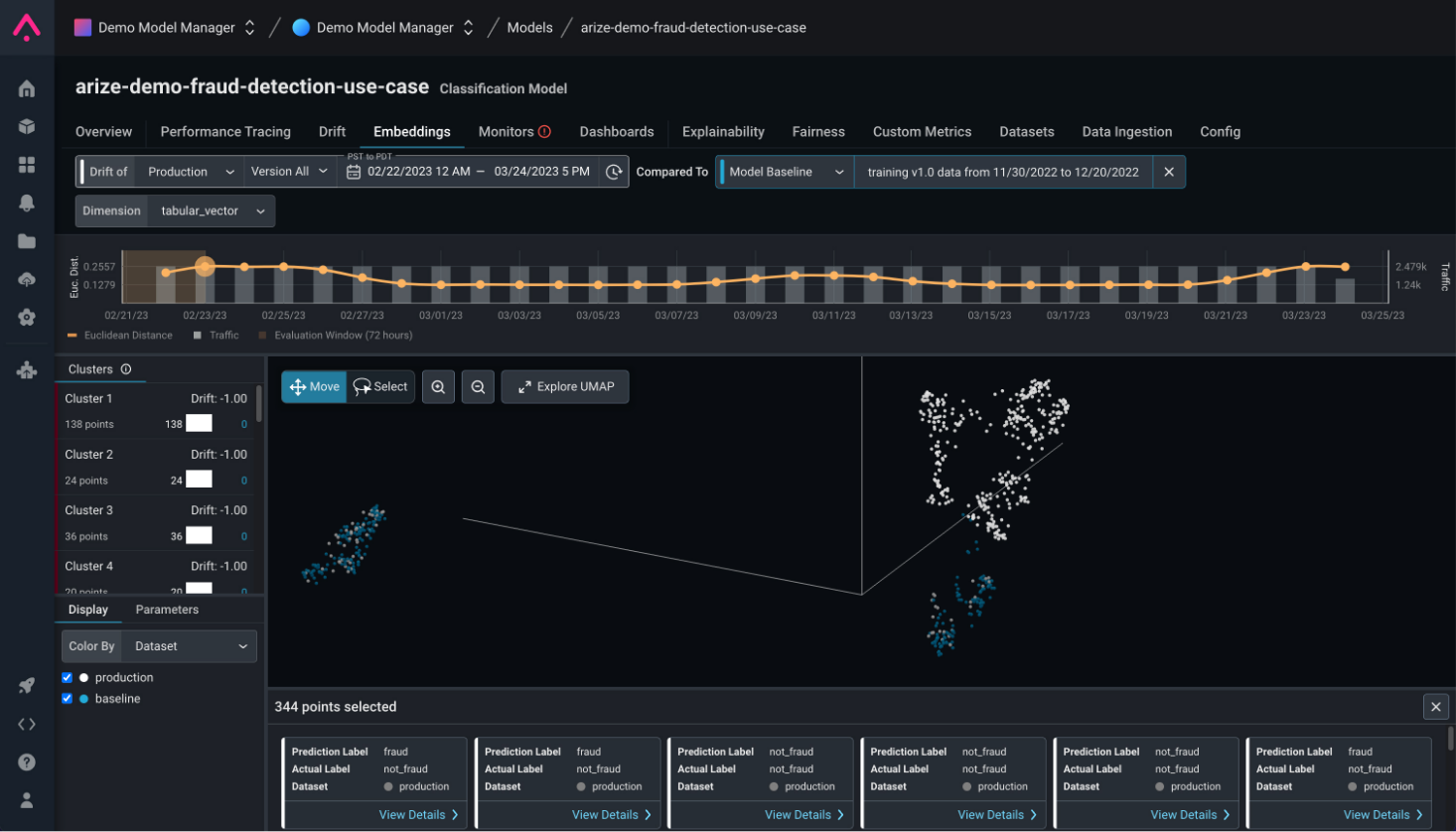Screen dimensions: 1456x832
Task: Switch to the Config tab
Action: 1220,131
